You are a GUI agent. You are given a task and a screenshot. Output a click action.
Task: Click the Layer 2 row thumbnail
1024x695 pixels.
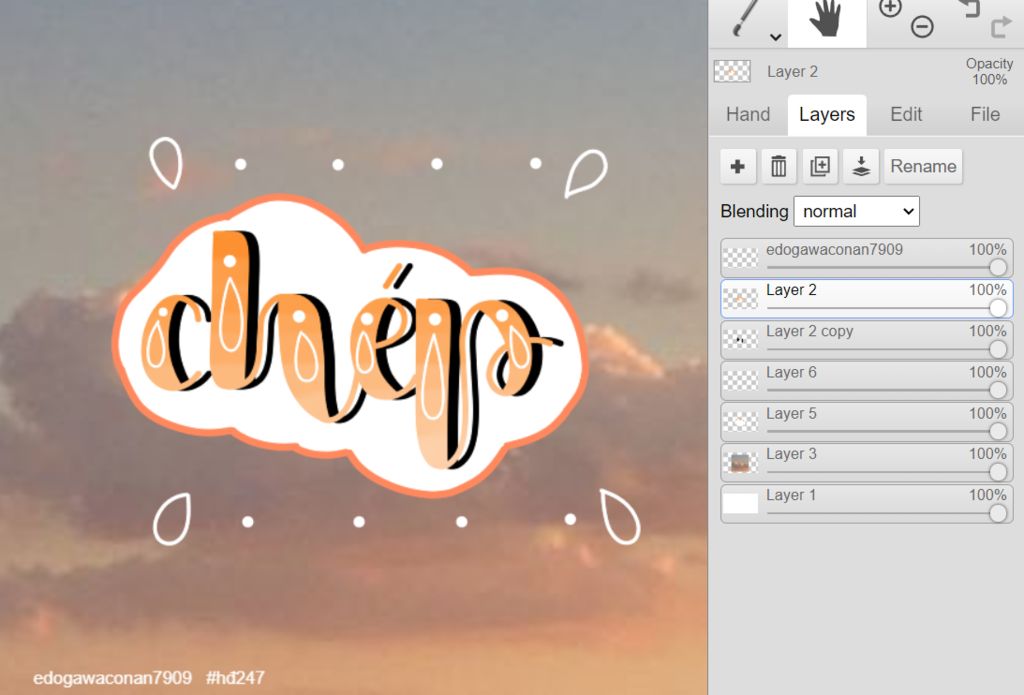[x=741, y=299]
